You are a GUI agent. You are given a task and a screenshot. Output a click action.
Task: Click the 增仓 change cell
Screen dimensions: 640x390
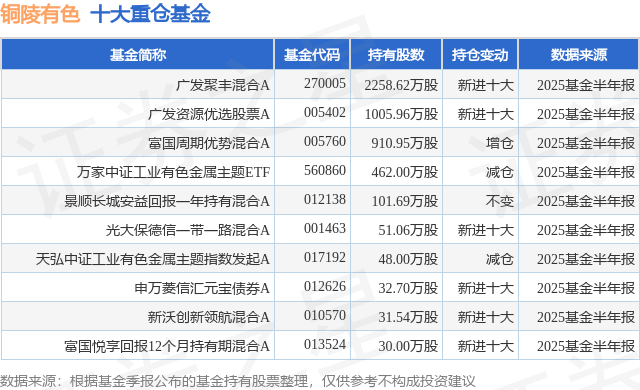pos(500,143)
